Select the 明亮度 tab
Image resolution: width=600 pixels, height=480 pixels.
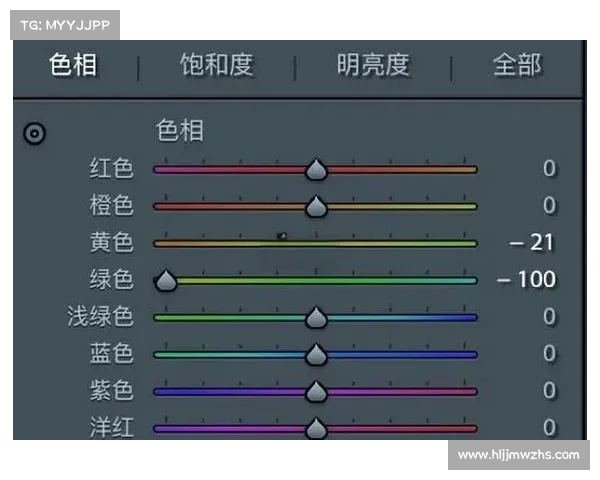point(373,66)
